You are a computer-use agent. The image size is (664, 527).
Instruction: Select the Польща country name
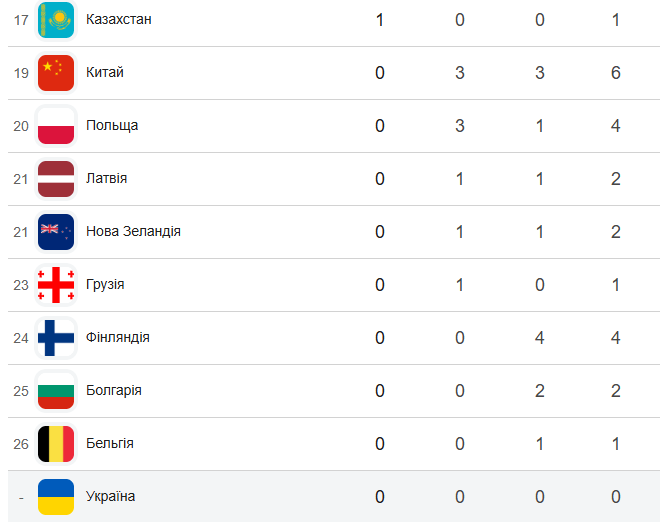112,125
